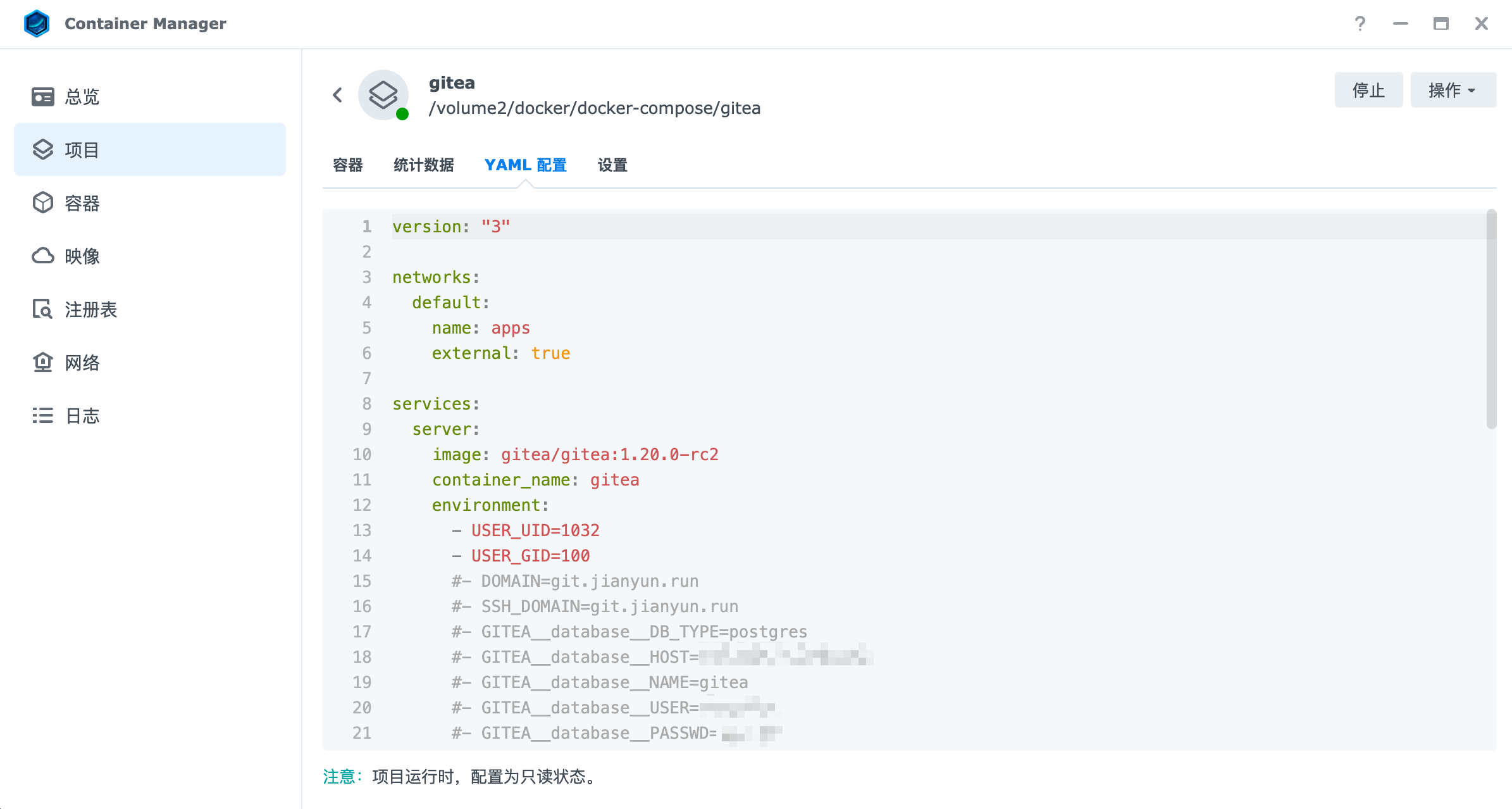This screenshot has height=809, width=1512.
Task: Click the 注册表 sidebar label
Action: pyautogui.click(x=91, y=310)
